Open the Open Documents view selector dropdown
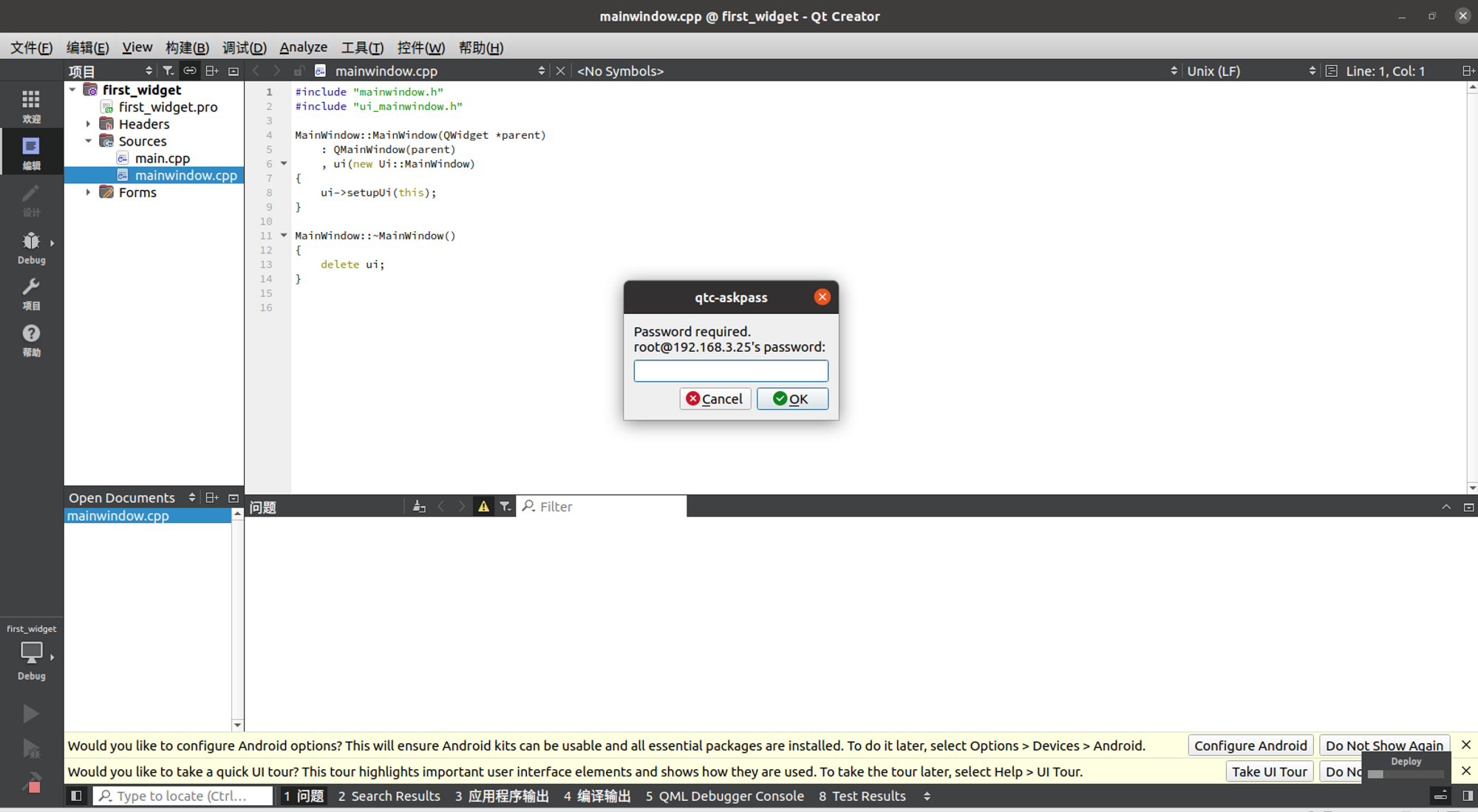 132,498
